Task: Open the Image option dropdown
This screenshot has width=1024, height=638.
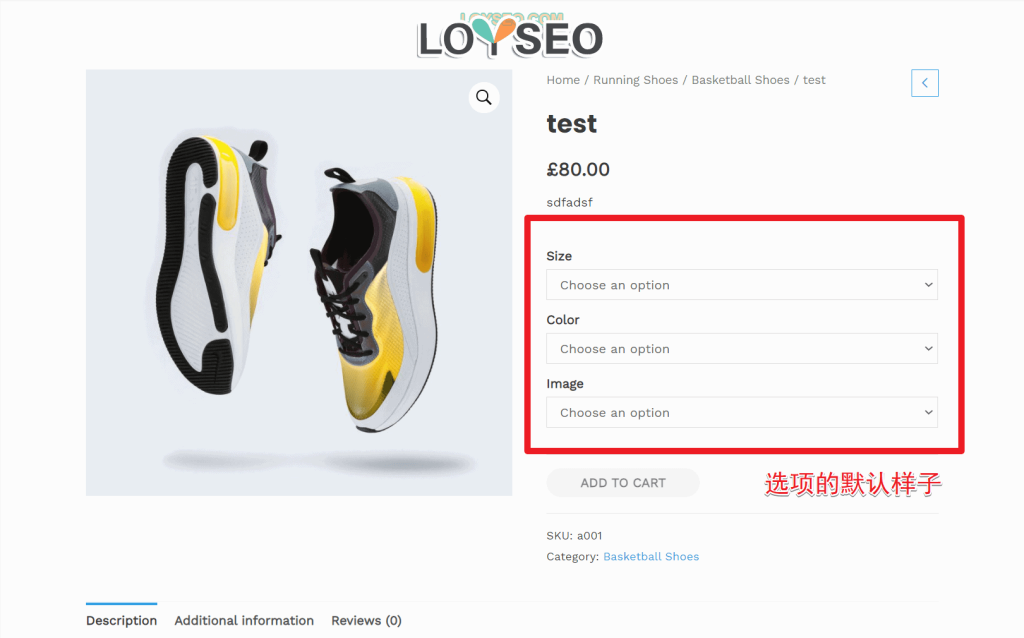Action: (x=741, y=413)
